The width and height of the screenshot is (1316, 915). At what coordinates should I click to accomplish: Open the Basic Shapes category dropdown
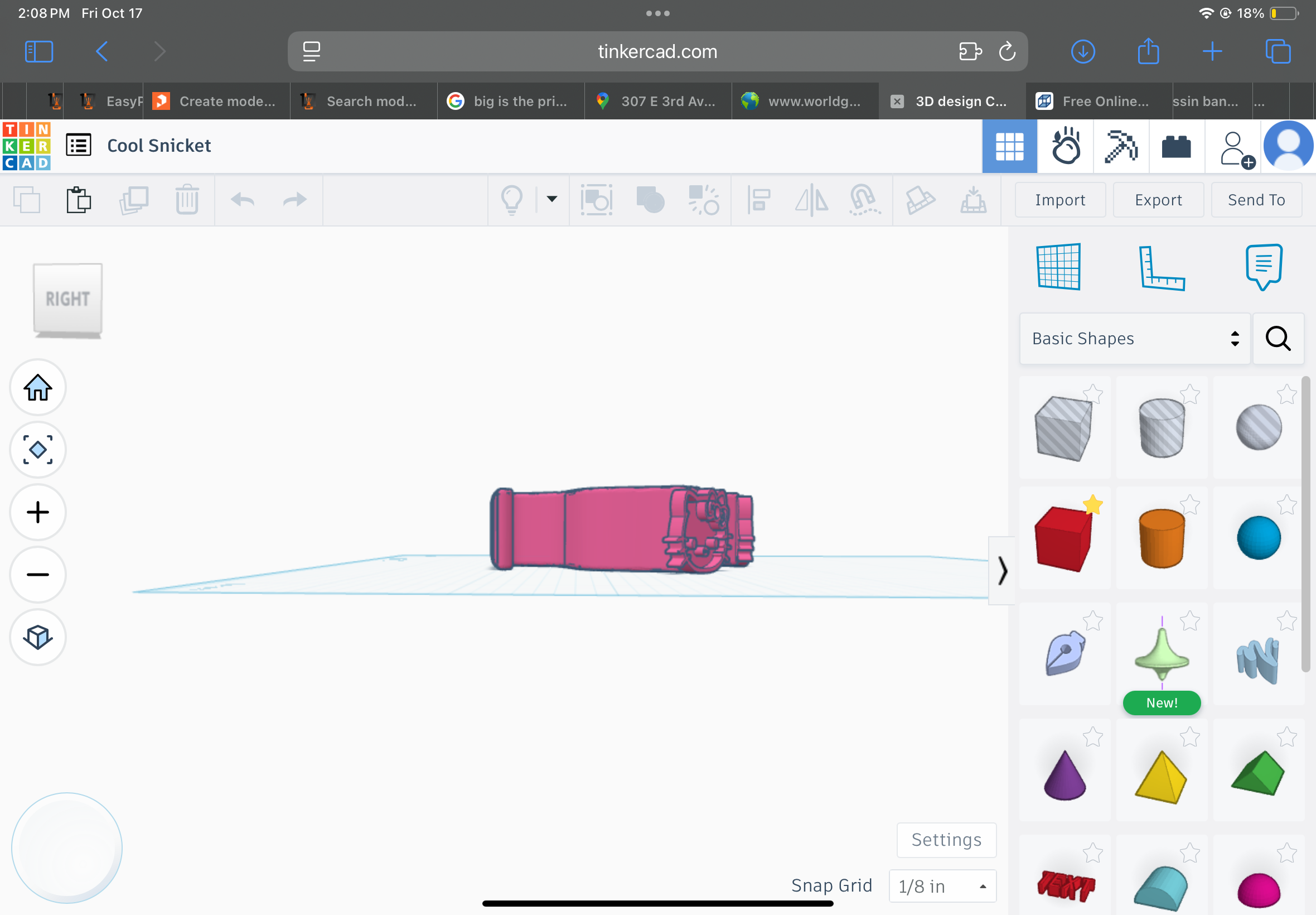1134,339
